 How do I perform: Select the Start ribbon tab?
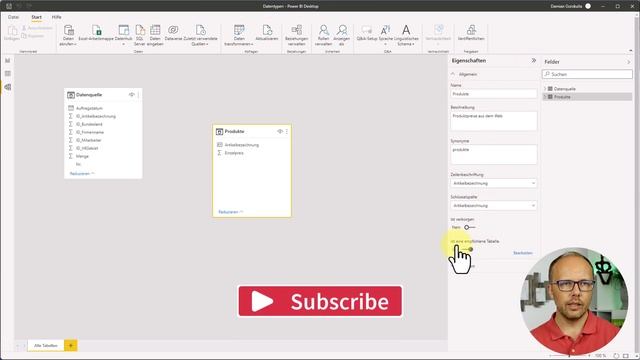[37, 17]
